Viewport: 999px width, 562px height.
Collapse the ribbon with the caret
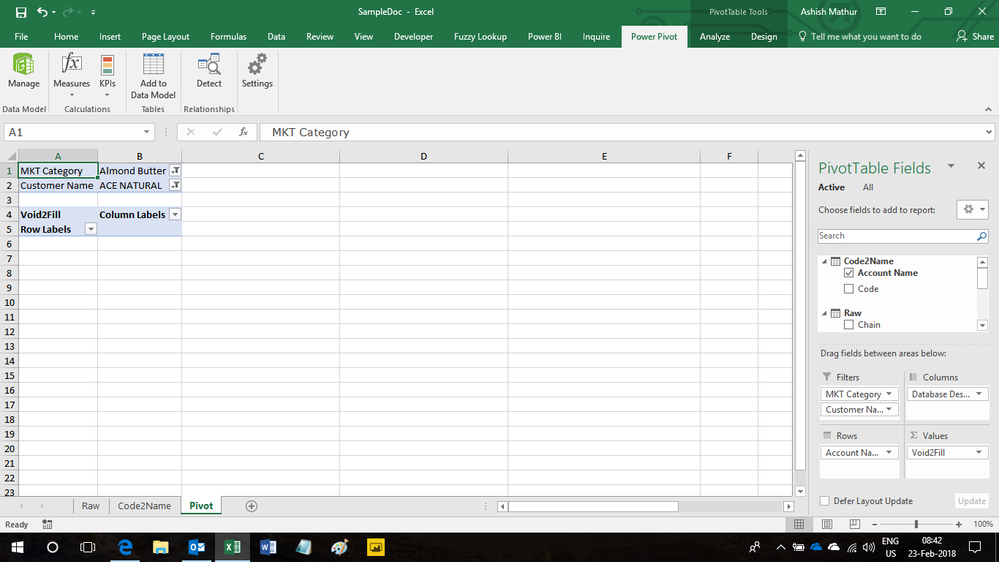coord(988,109)
